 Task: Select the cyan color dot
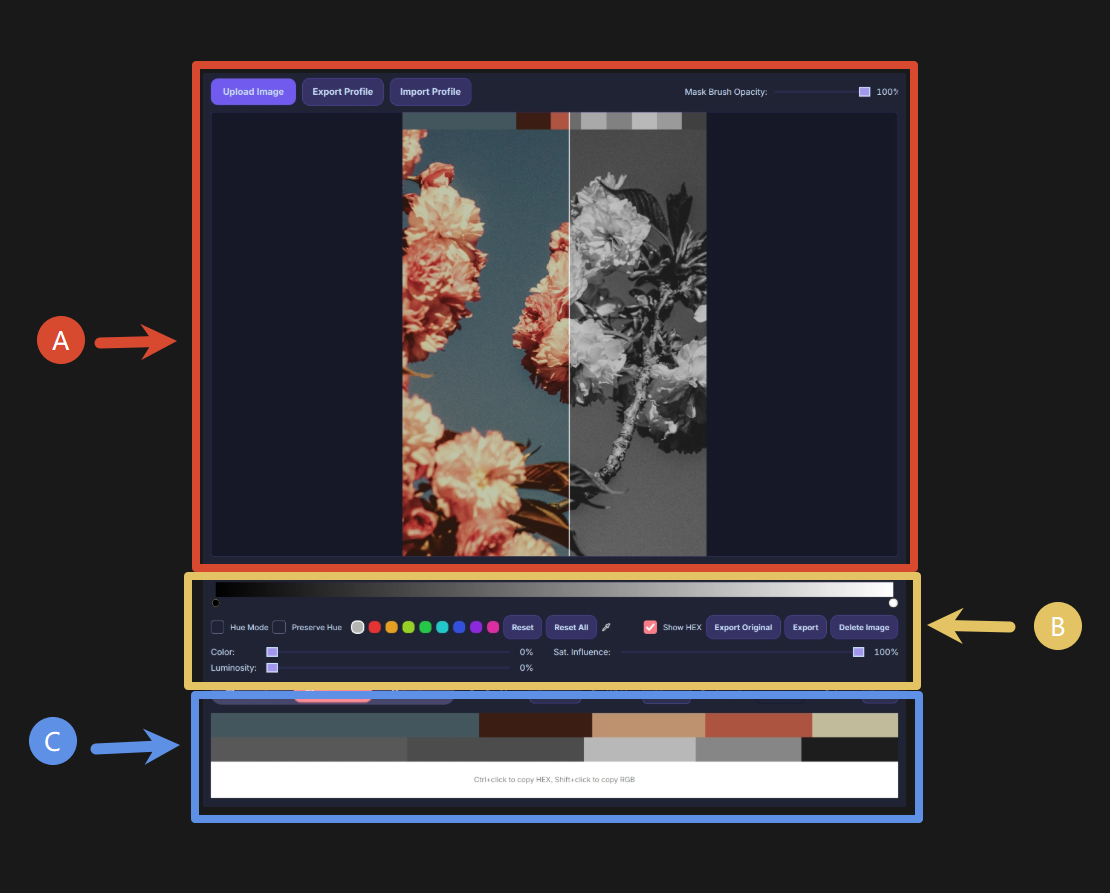point(442,627)
